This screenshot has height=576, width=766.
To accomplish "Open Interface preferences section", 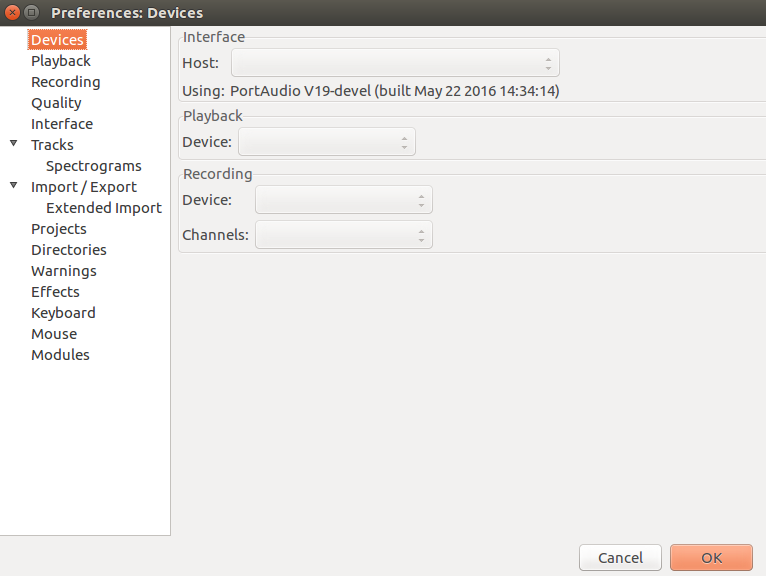I will 62,124.
